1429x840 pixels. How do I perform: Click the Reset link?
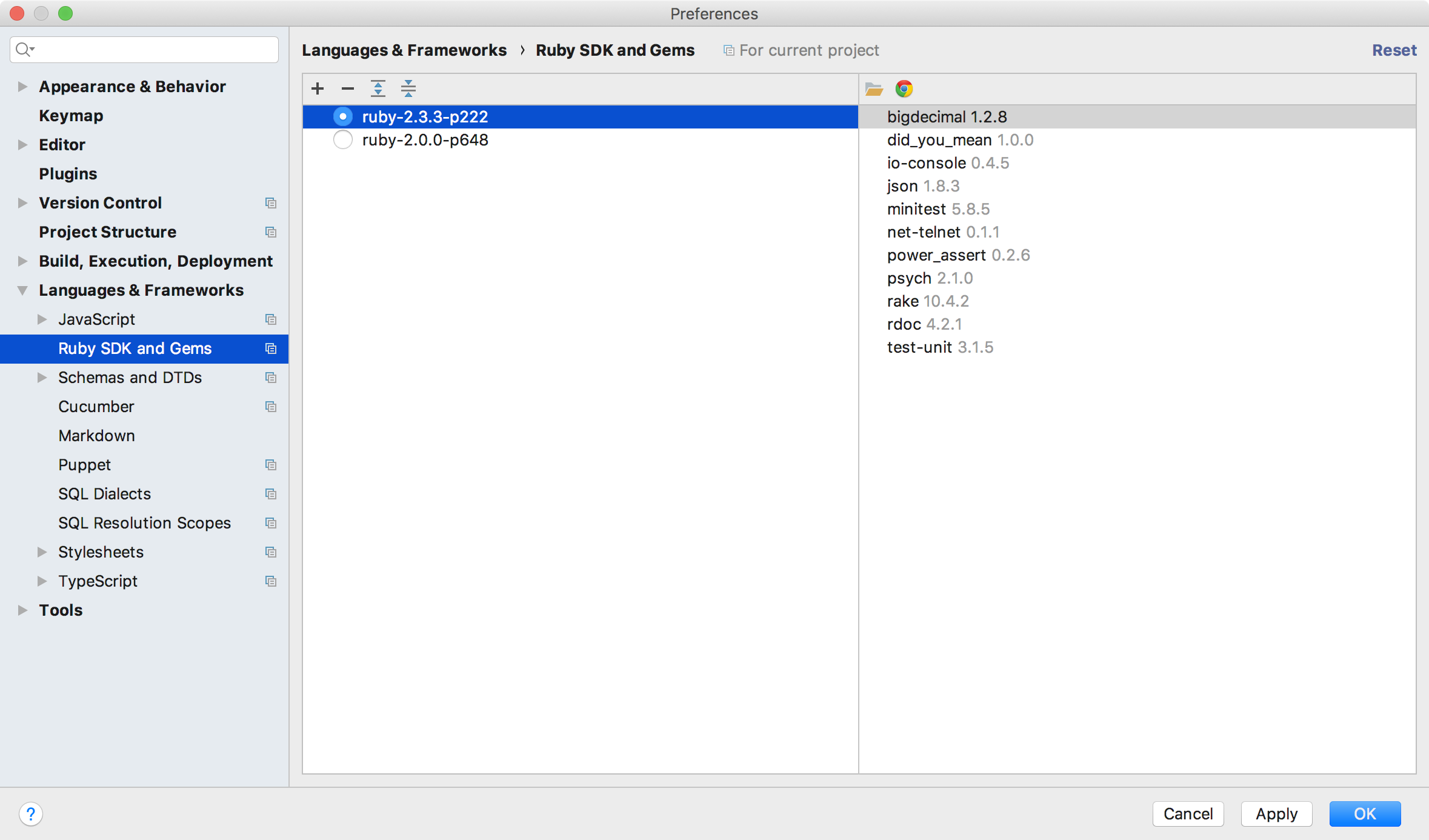(1394, 50)
